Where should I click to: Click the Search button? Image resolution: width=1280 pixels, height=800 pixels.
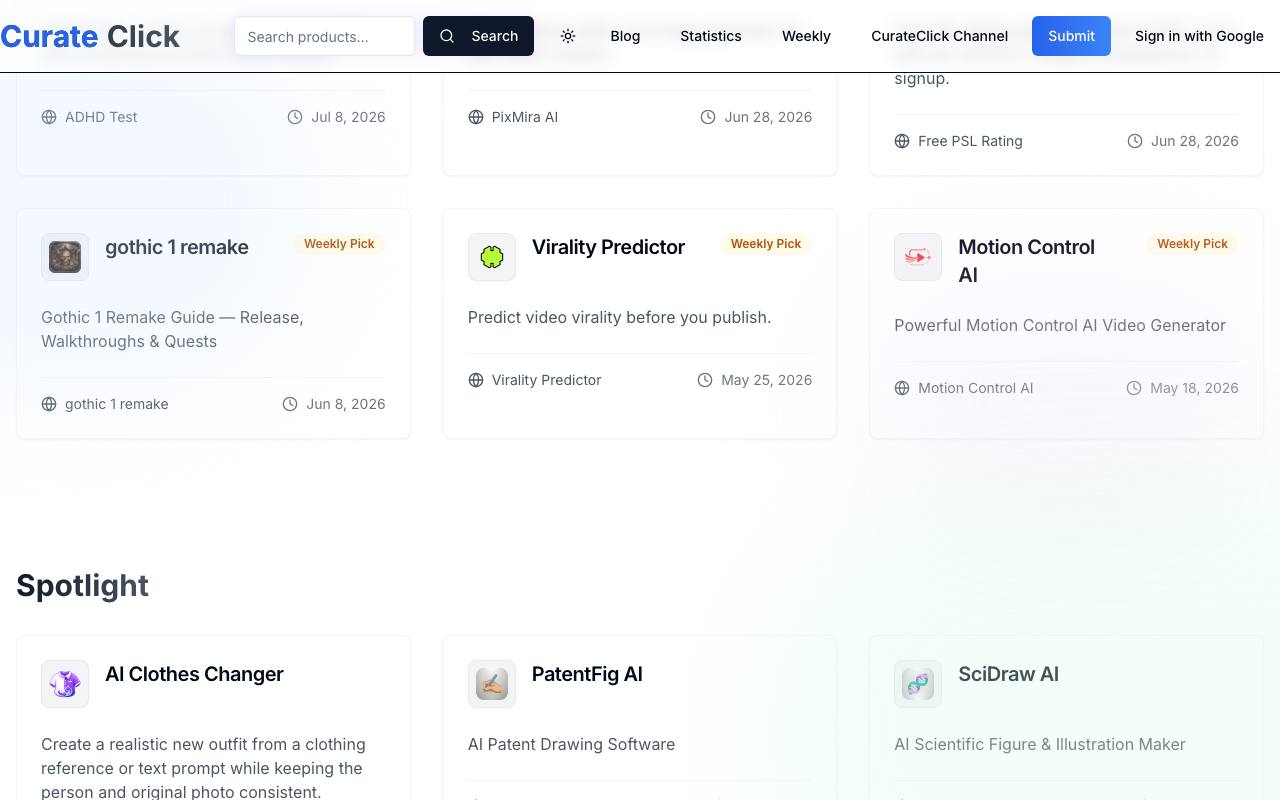point(478,36)
